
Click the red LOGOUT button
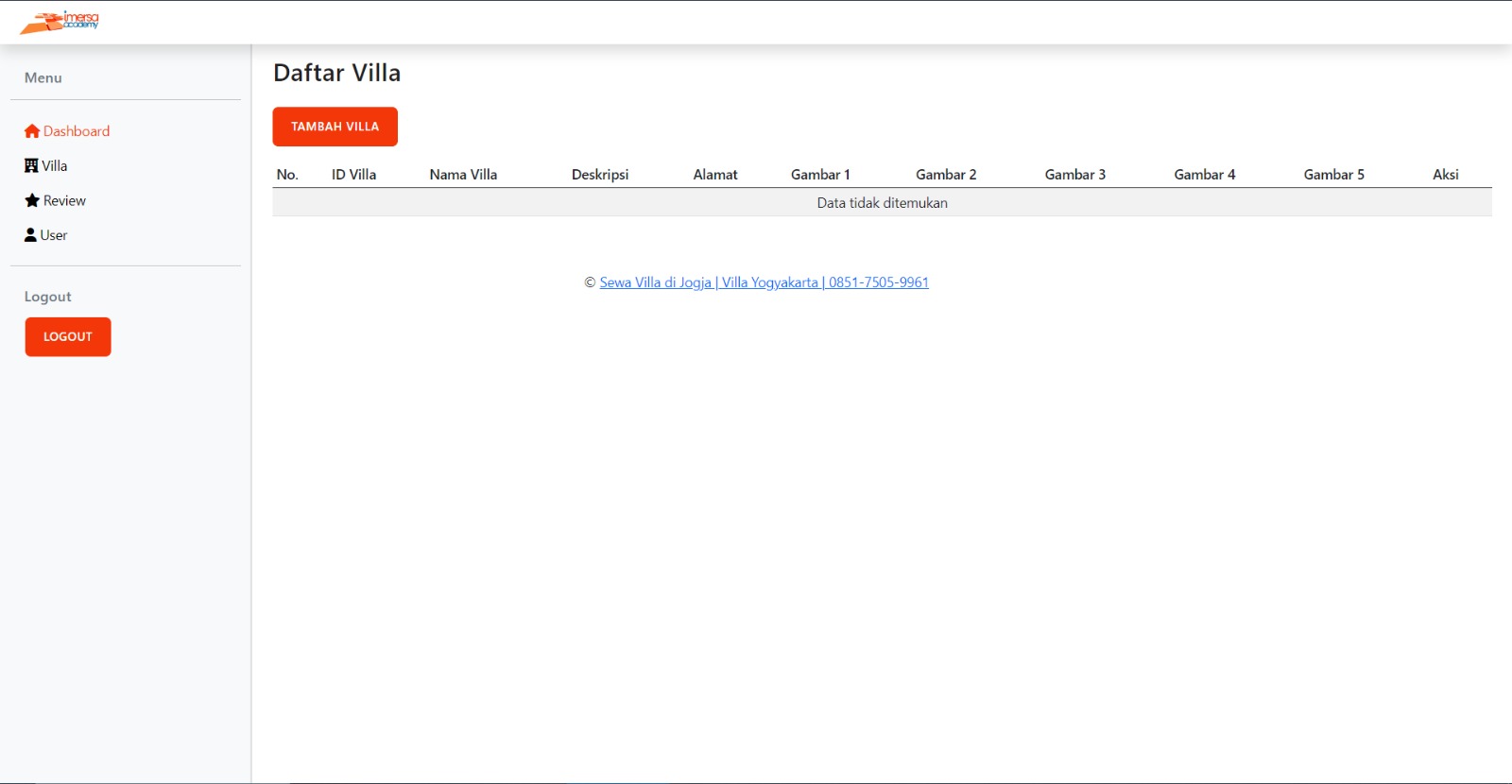click(68, 337)
